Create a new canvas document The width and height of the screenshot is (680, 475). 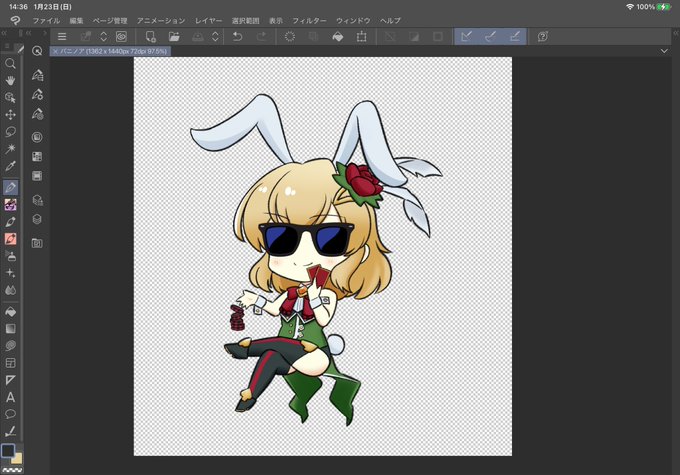(x=150, y=36)
